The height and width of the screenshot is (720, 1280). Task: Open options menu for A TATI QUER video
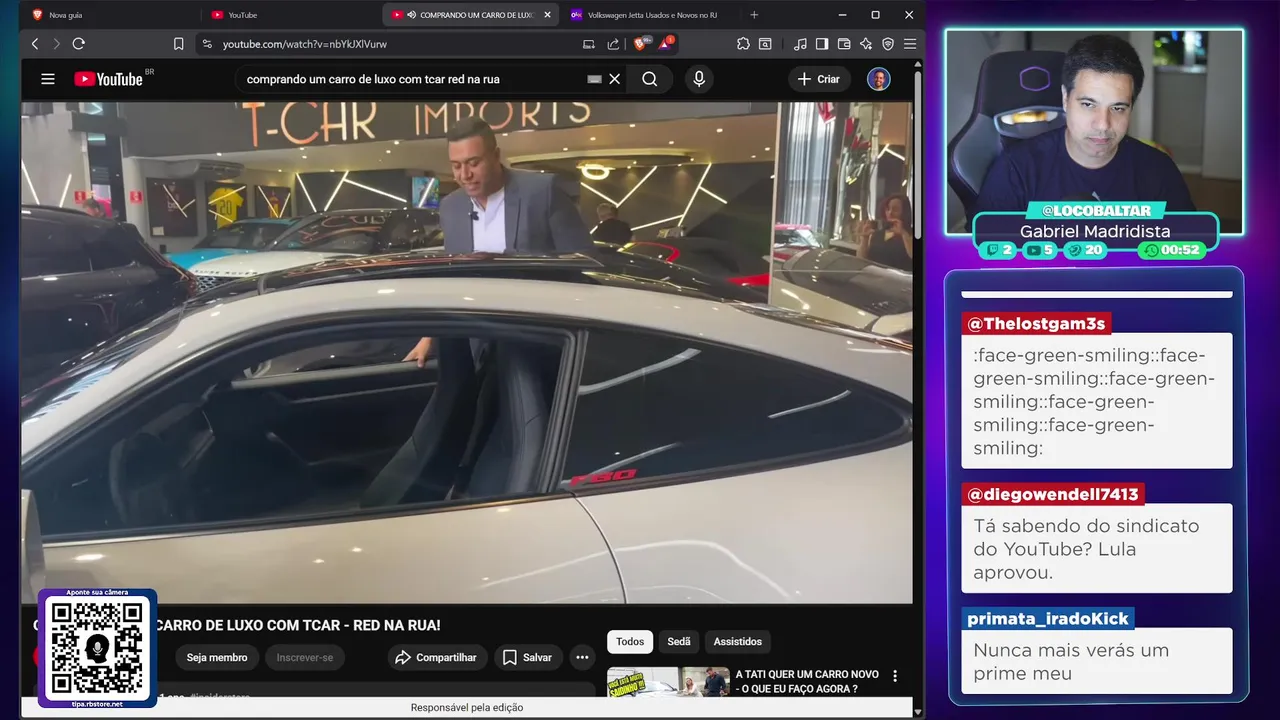click(x=895, y=676)
